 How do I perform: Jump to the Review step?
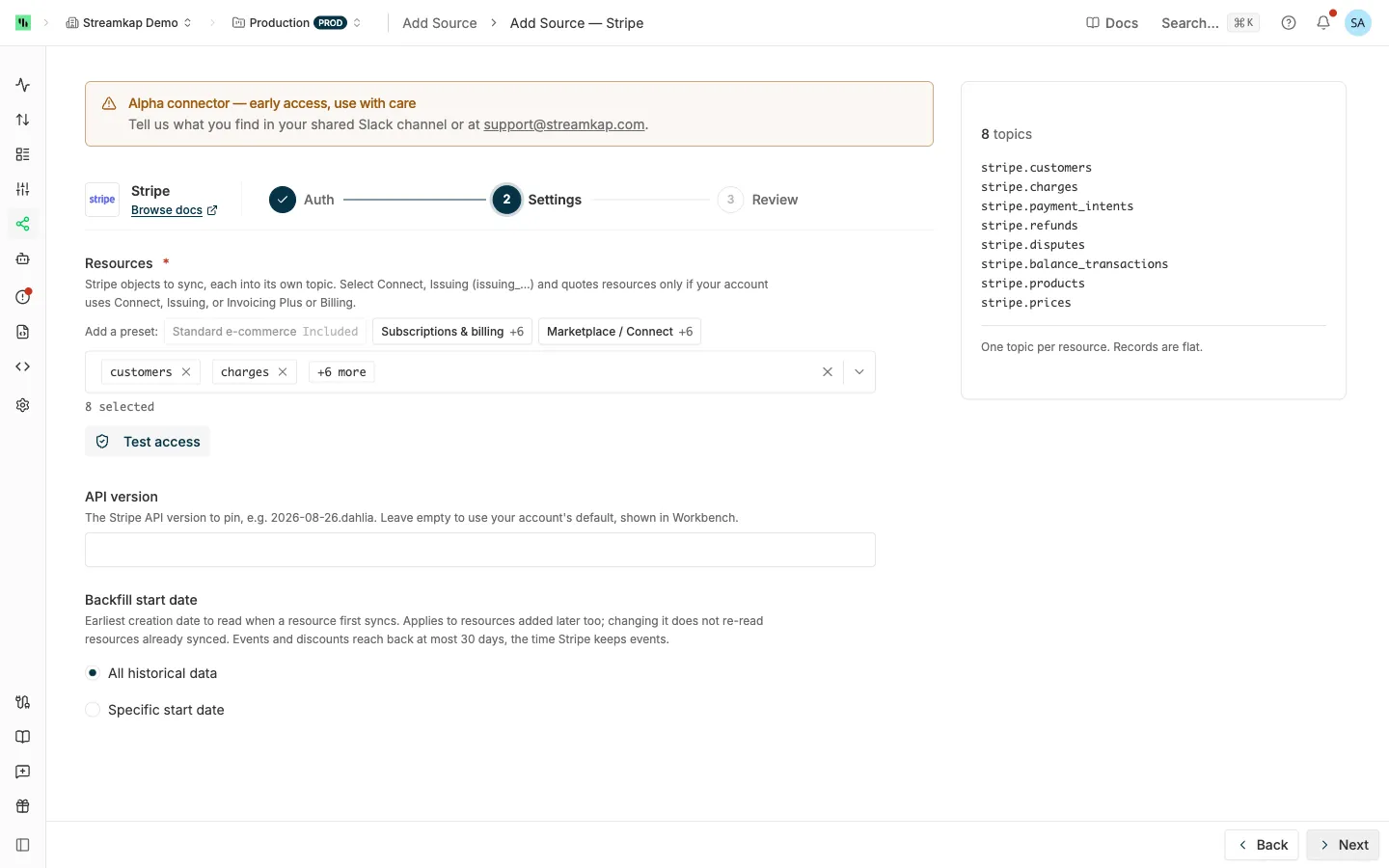[758, 200]
